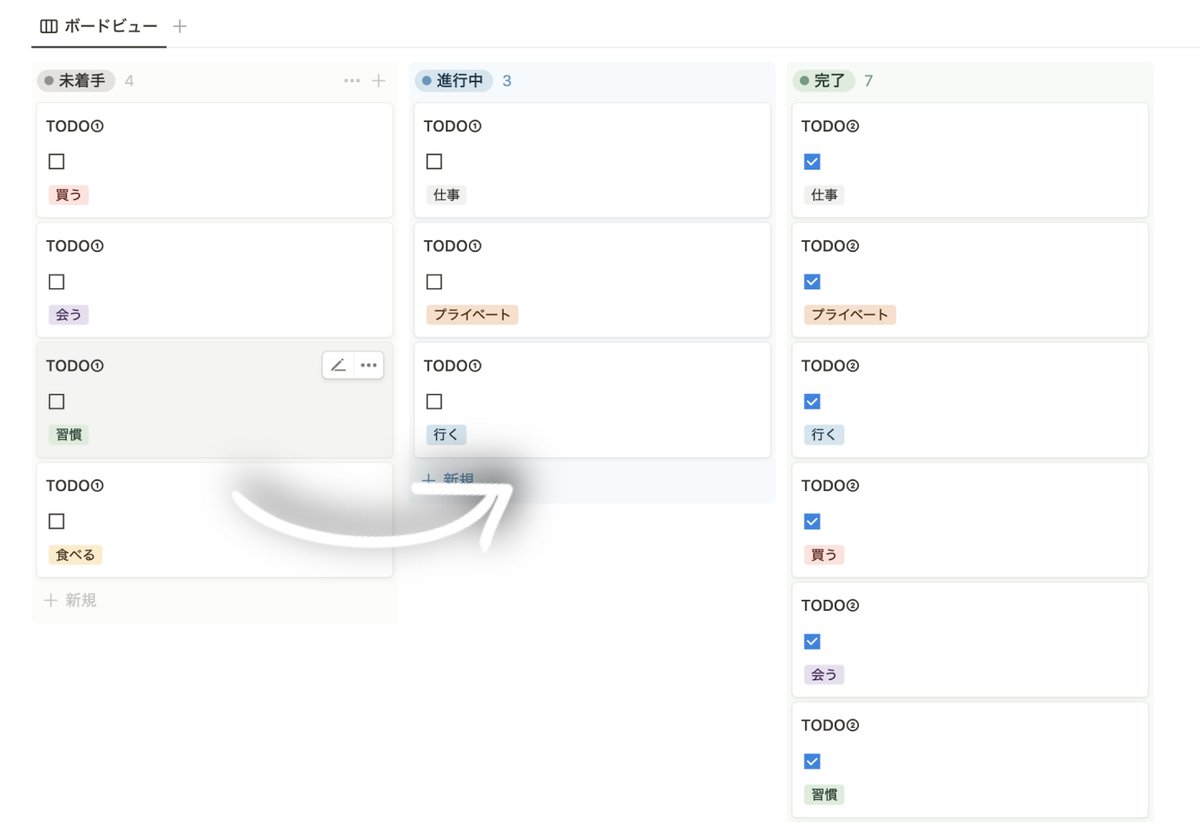Click the blue 行く tag in 進行中 column

[446, 435]
